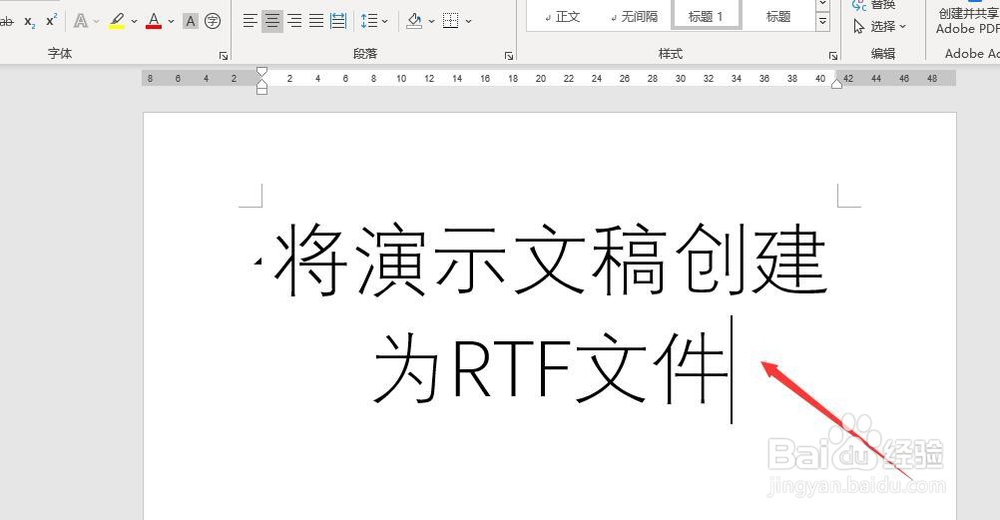Justify the paragraph text
The image size is (1000, 520).
tap(316, 21)
